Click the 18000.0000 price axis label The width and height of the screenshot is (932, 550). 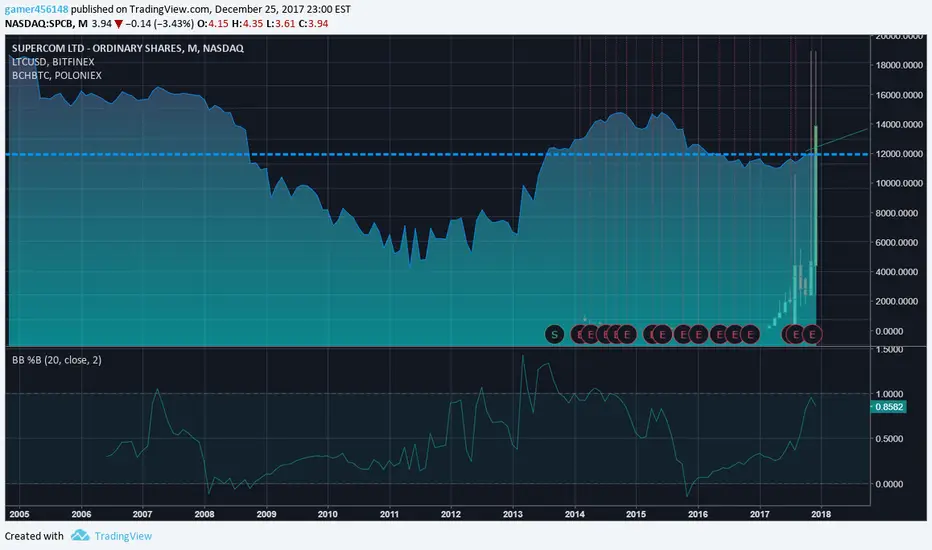point(899,65)
